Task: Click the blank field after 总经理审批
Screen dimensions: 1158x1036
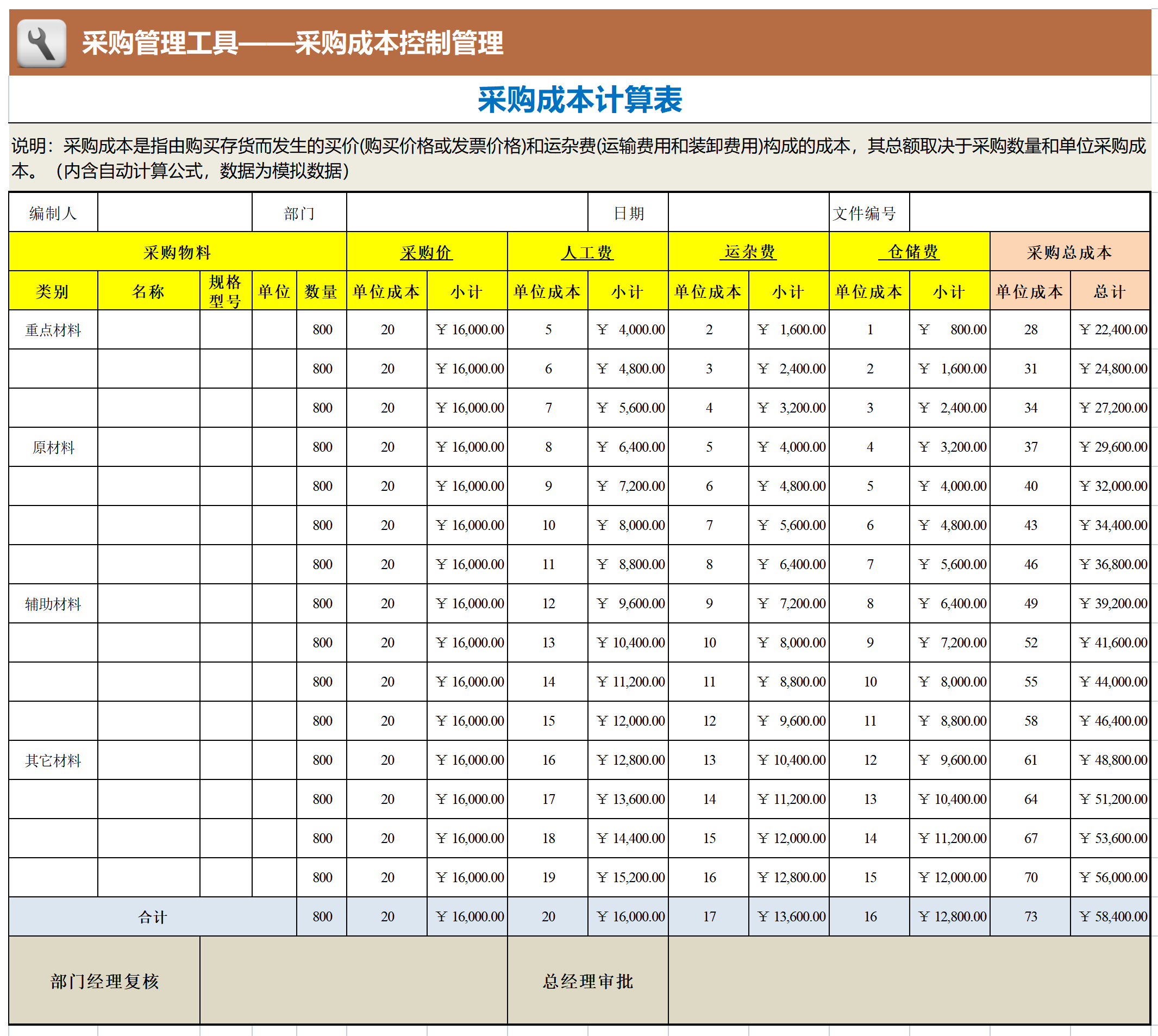Action: coord(909,981)
